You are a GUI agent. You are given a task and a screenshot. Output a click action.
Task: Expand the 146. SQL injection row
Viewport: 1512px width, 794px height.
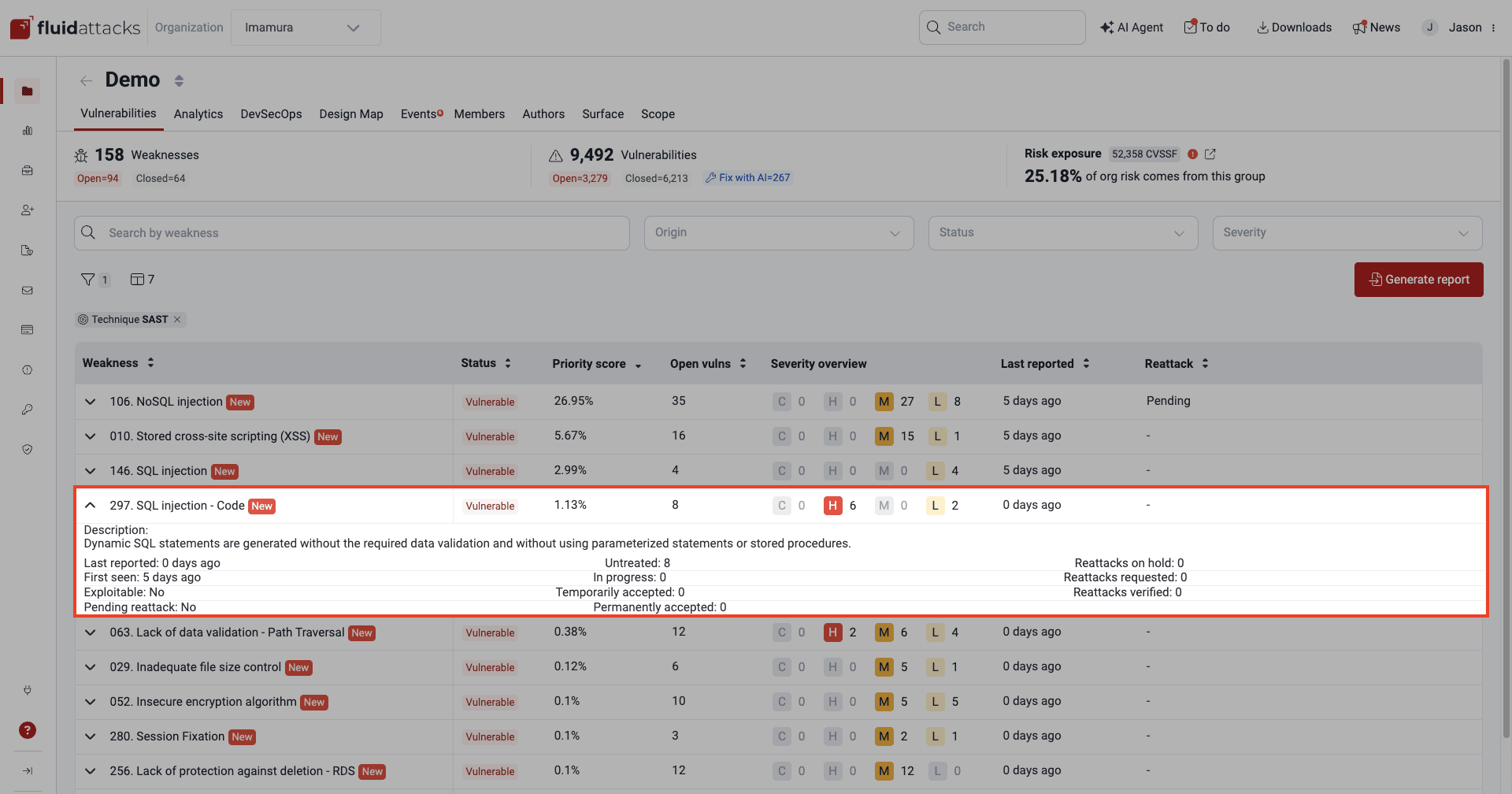(x=91, y=471)
